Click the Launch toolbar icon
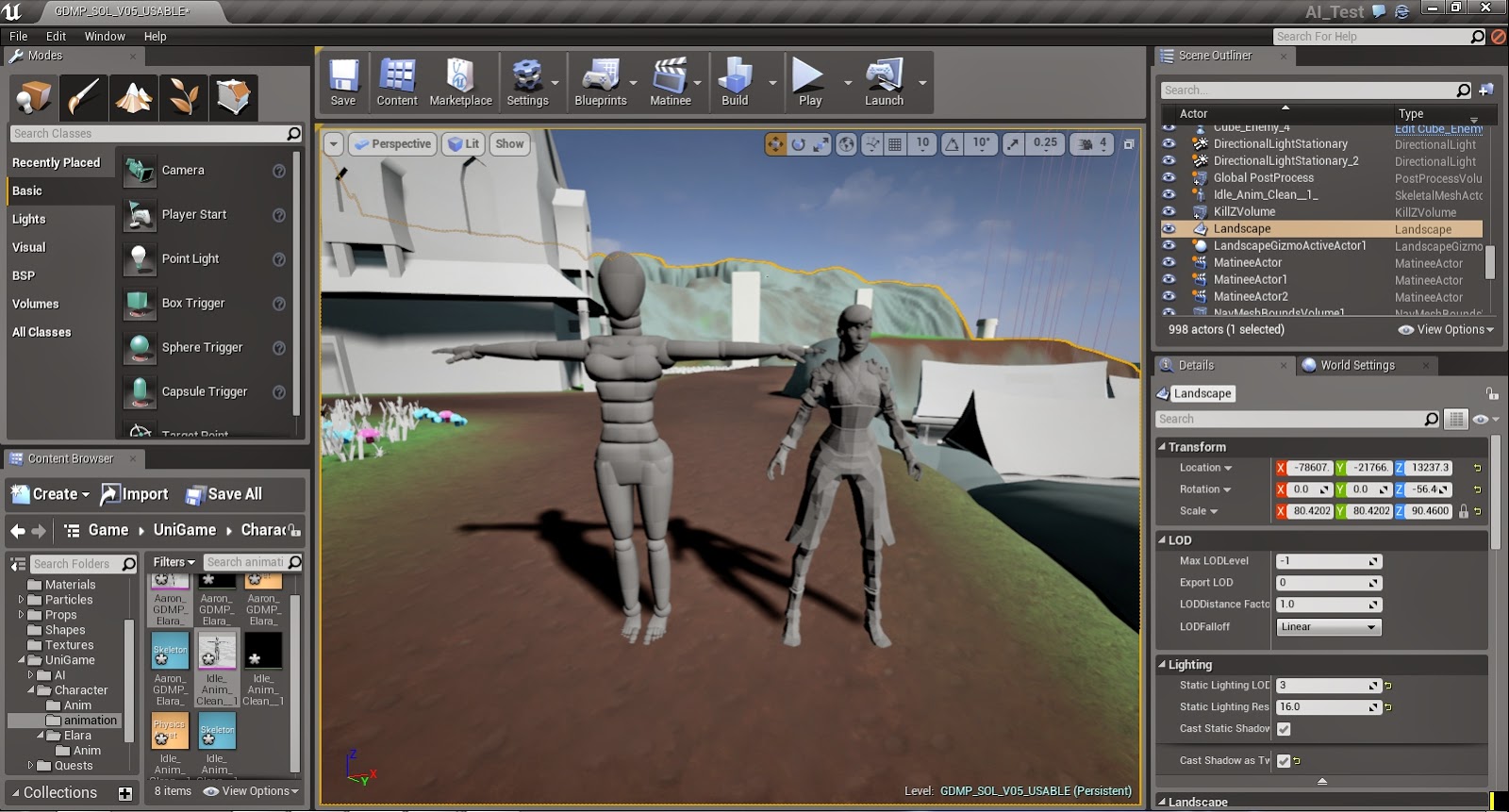This screenshot has height=812, width=1509. click(x=884, y=83)
